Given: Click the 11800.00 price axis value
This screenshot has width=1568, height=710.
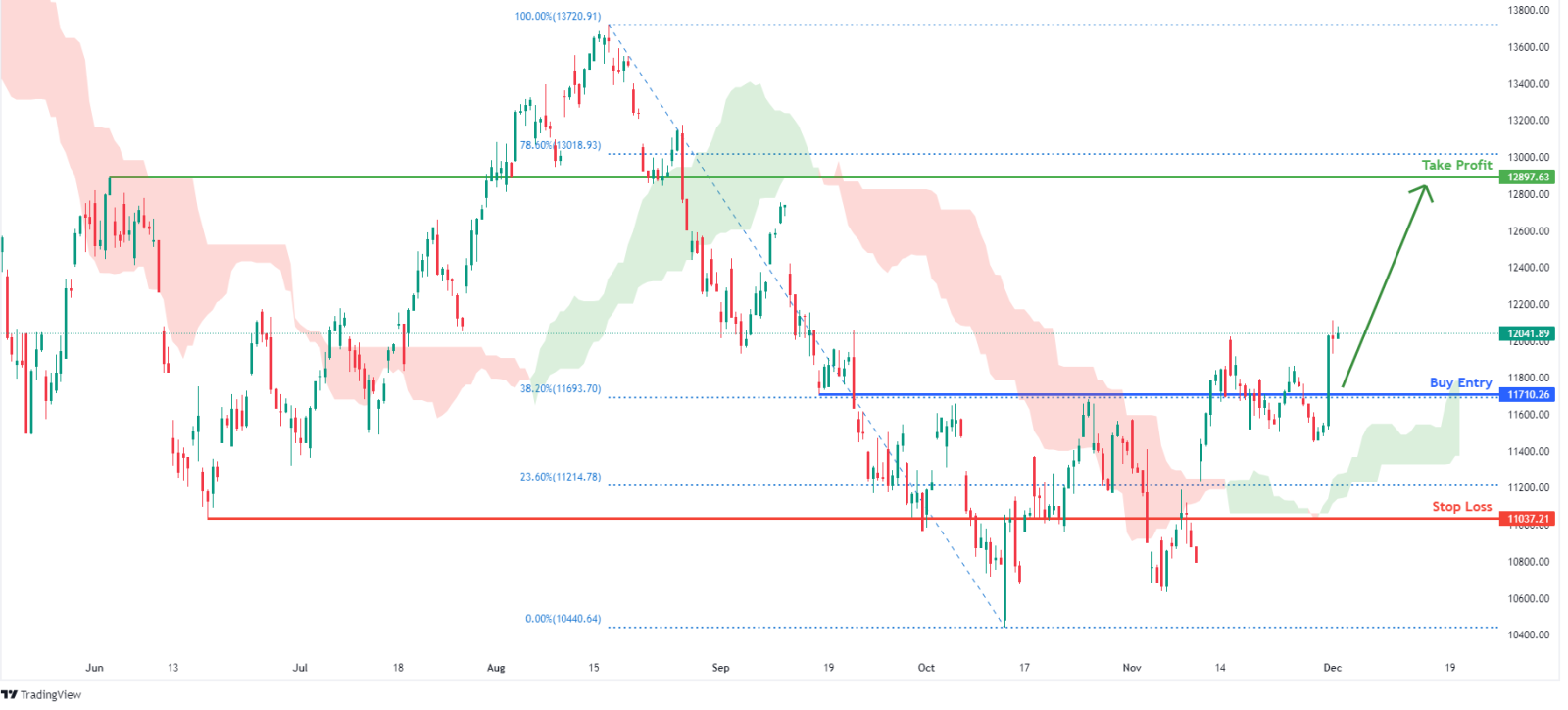Looking at the screenshot, I should tap(1529, 378).
